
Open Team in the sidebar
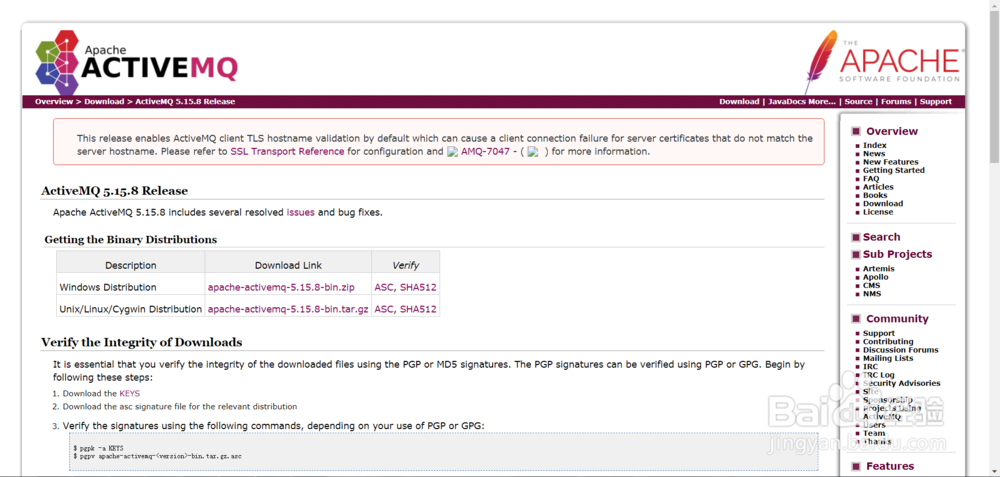point(874,433)
